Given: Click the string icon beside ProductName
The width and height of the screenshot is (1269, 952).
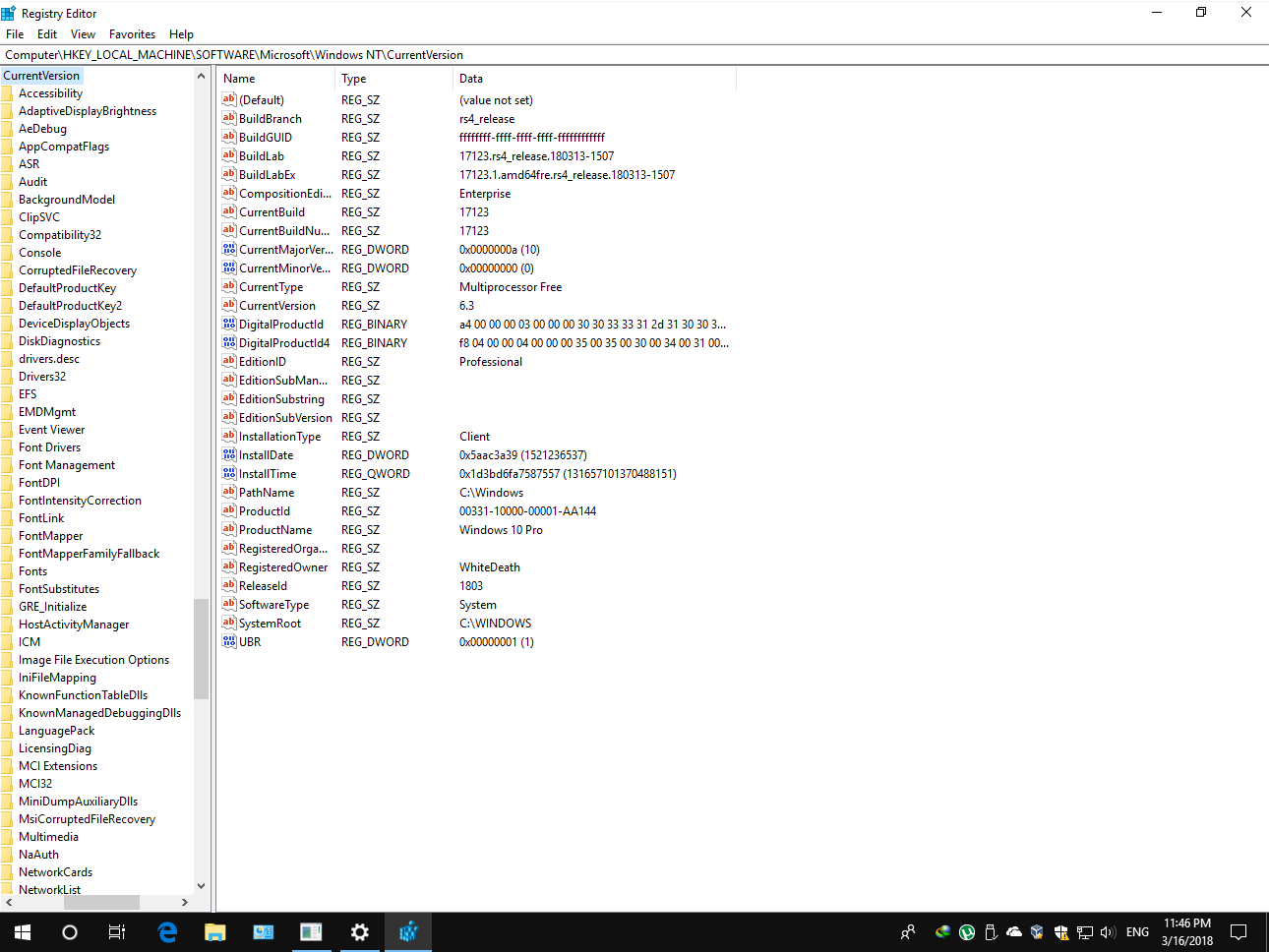Looking at the screenshot, I should point(229,529).
